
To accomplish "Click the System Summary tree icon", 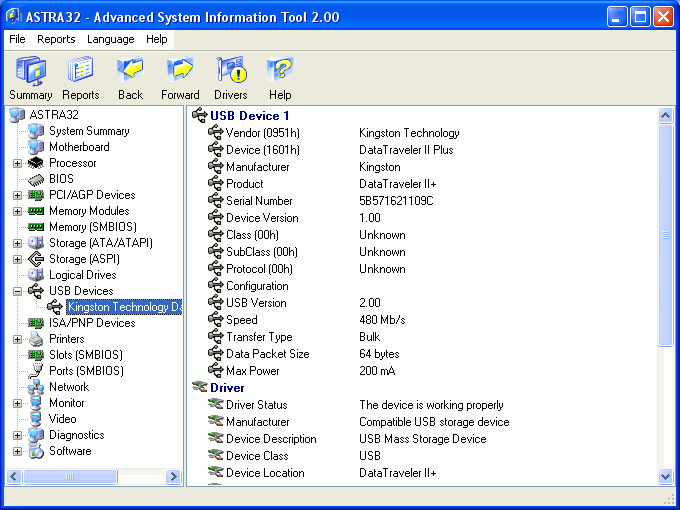I will click(36, 131).
